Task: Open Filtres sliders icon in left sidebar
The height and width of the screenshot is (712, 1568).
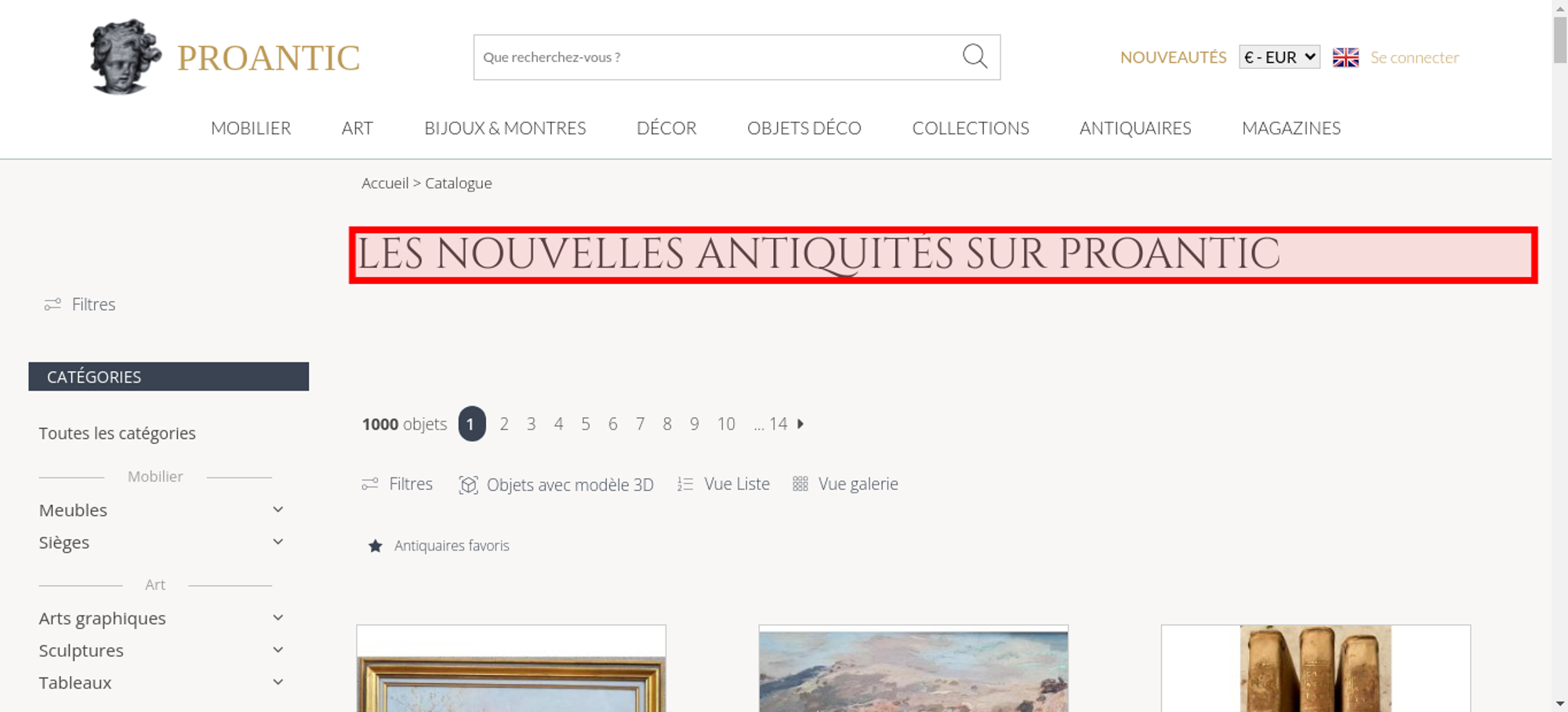Action: pos(53,304)
